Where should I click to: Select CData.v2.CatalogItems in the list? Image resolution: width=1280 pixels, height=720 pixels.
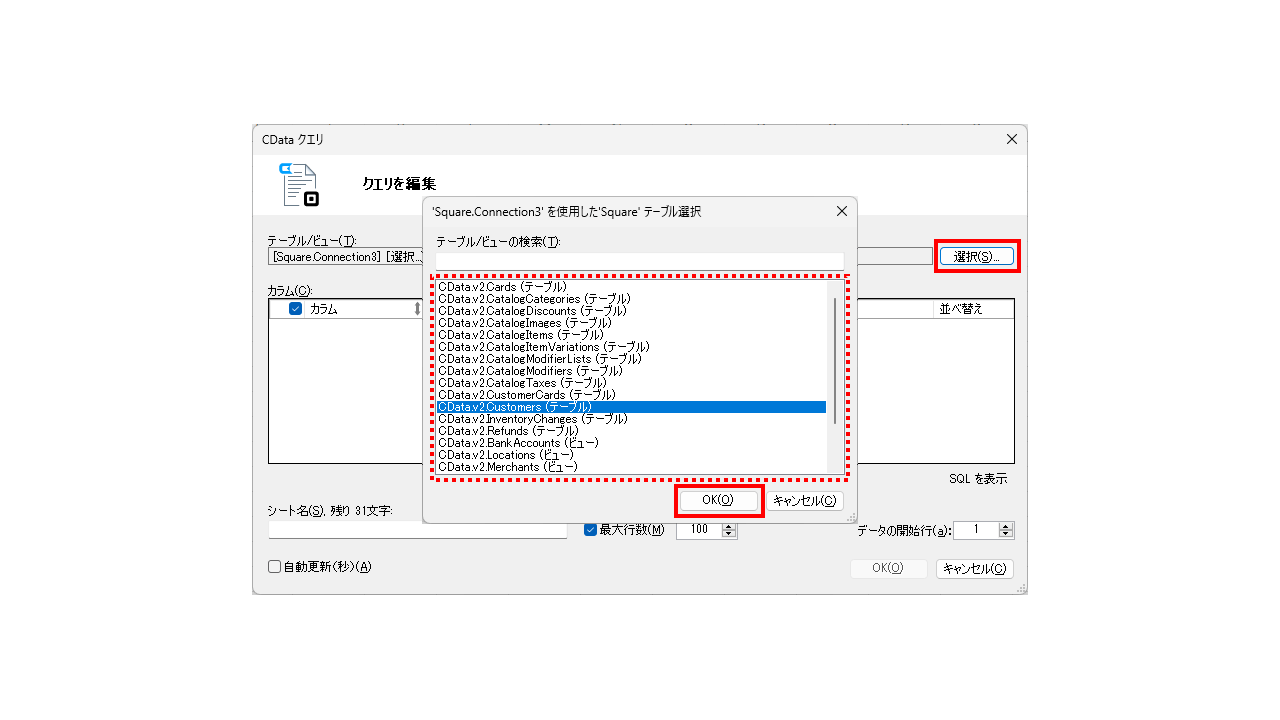point(631,335)
